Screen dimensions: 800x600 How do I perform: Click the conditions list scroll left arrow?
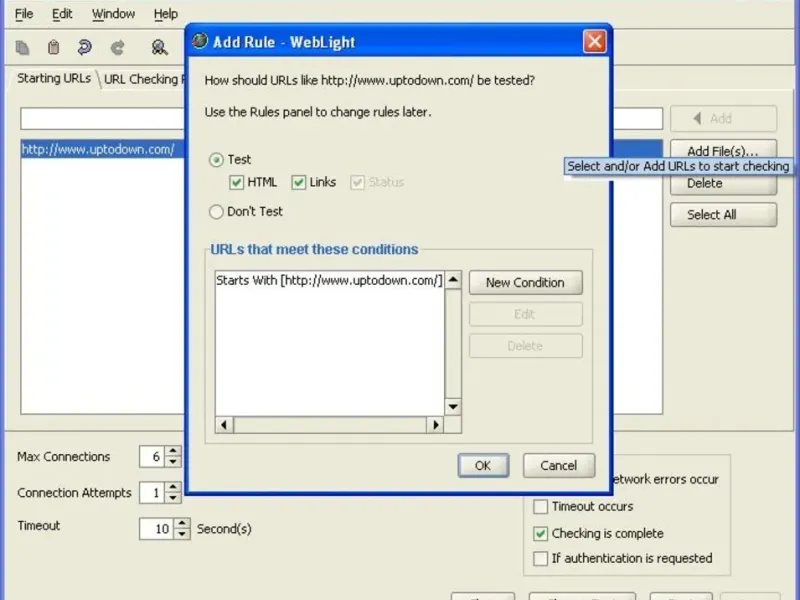pyautogui.click(x=224, y=424)
